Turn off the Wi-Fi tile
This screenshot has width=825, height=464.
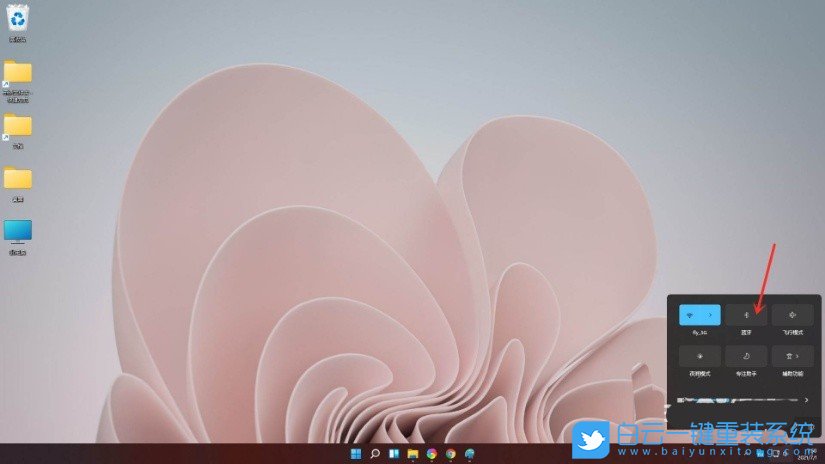691,315
